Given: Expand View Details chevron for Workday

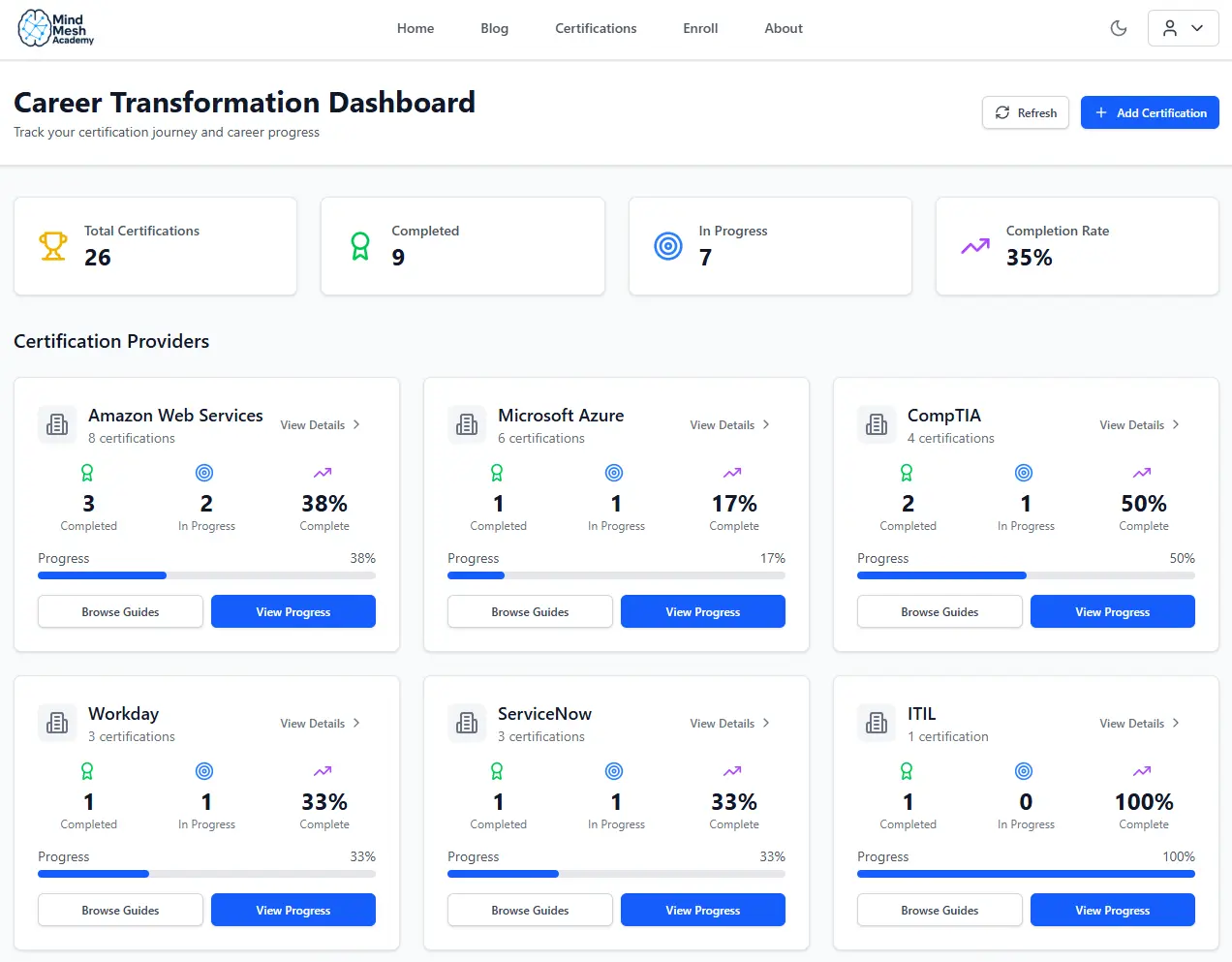Looking at the screenshot, I should point(356,723).
